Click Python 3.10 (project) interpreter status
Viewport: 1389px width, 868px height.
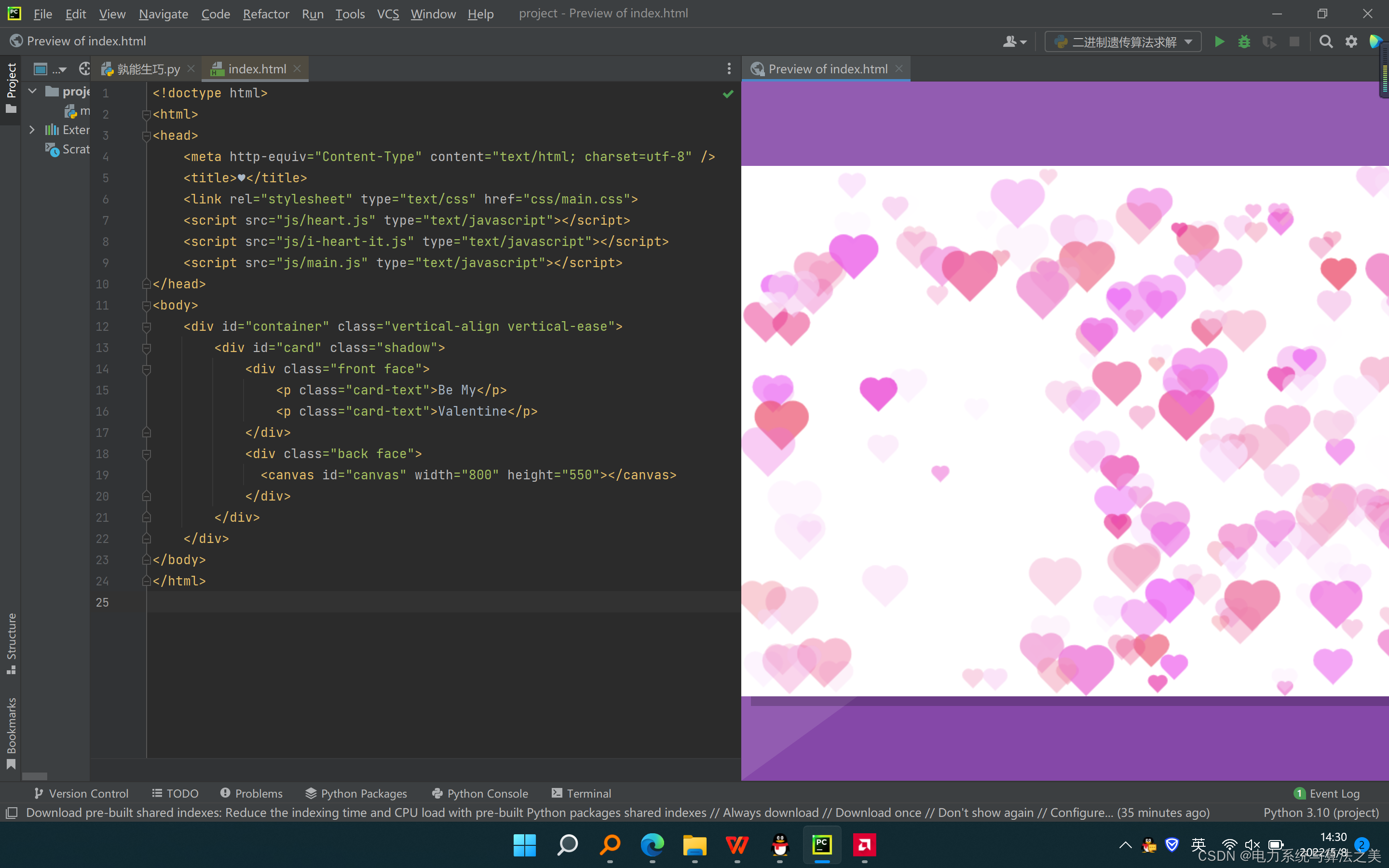point(1321,813)
